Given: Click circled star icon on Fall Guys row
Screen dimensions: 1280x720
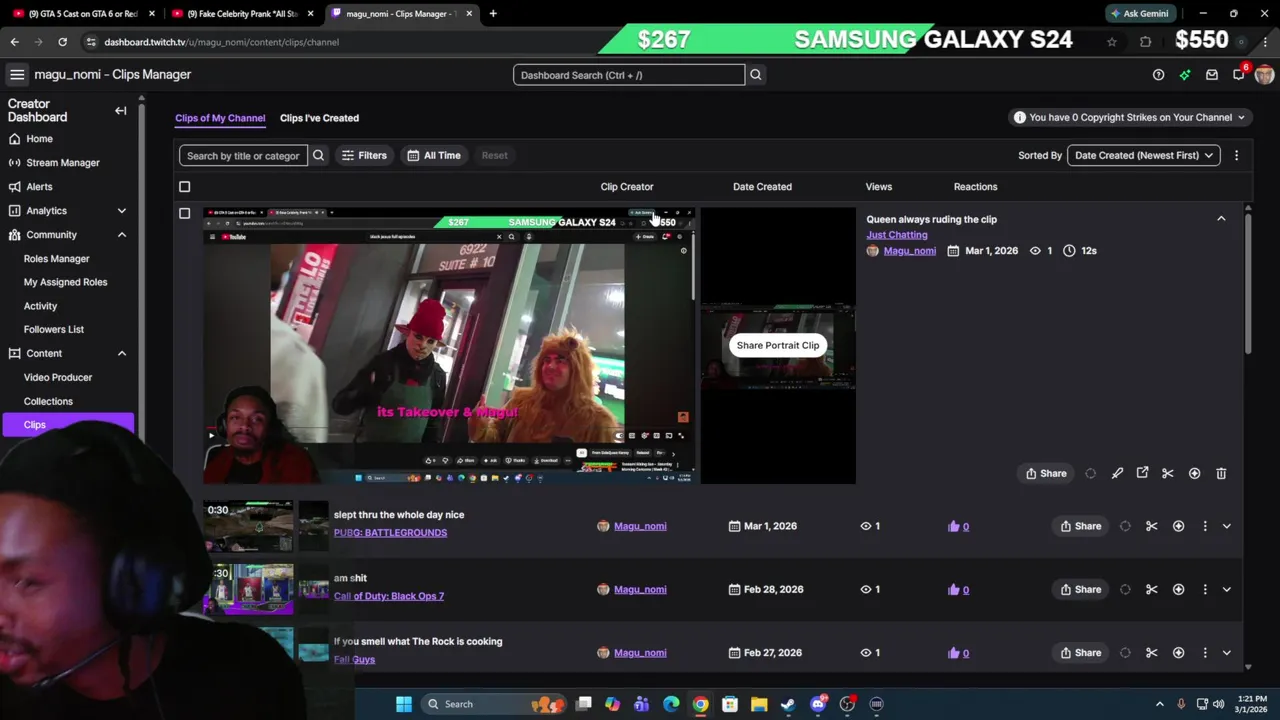Looking at the screenshot, I should (1178, 652).
